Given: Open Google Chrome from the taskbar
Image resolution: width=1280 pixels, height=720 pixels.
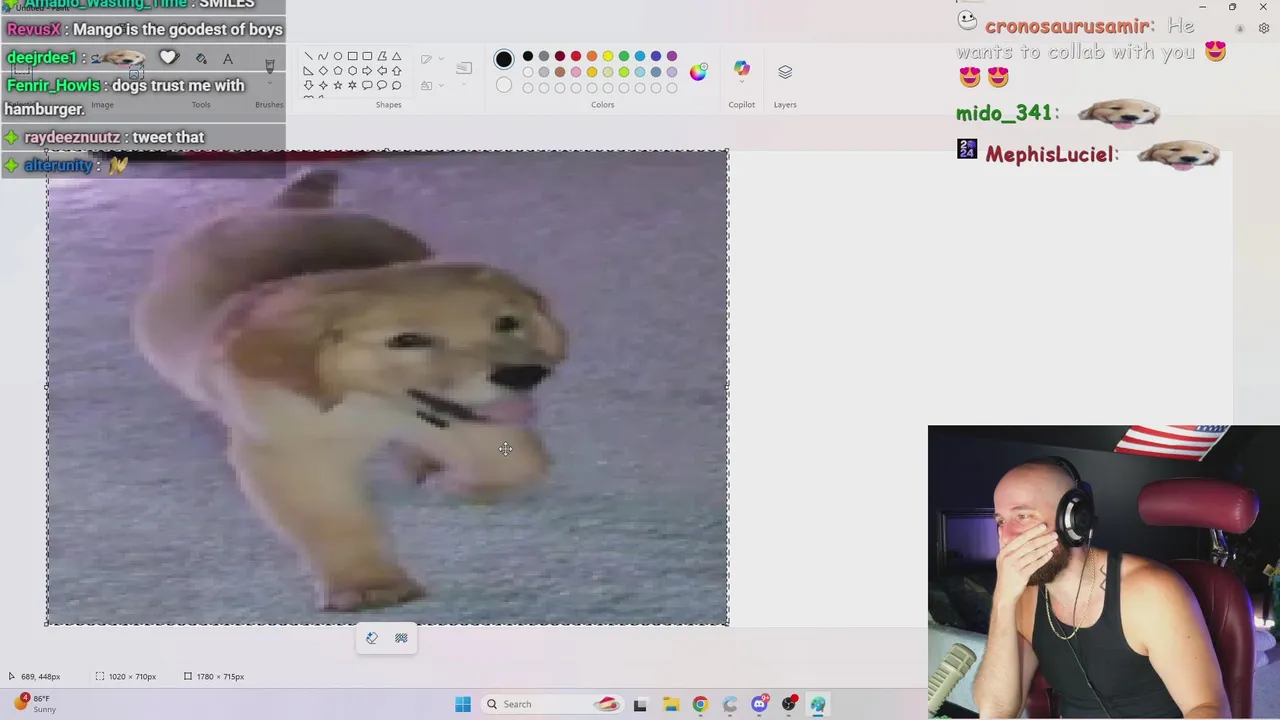Looking at the screenshot, I should point(700,704).
